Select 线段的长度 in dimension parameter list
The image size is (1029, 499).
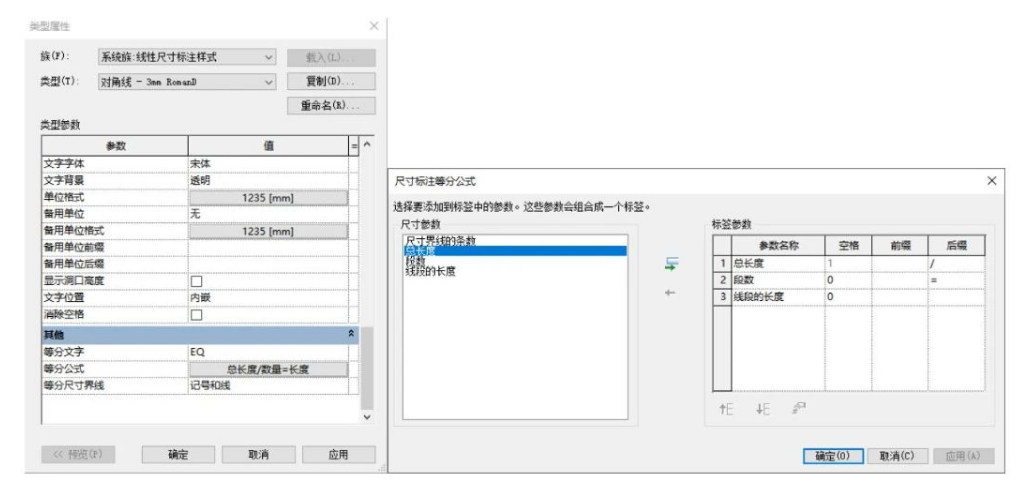pos(430,271)
